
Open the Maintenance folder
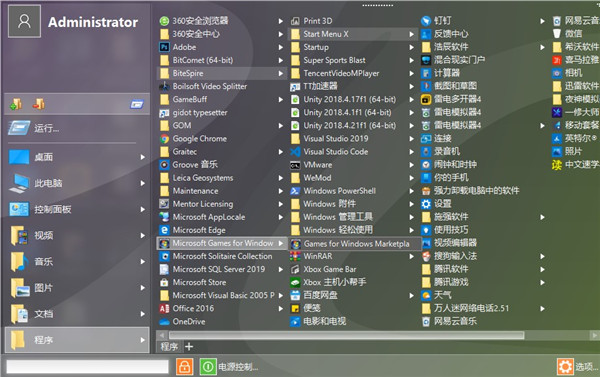(x=221, y=191)
